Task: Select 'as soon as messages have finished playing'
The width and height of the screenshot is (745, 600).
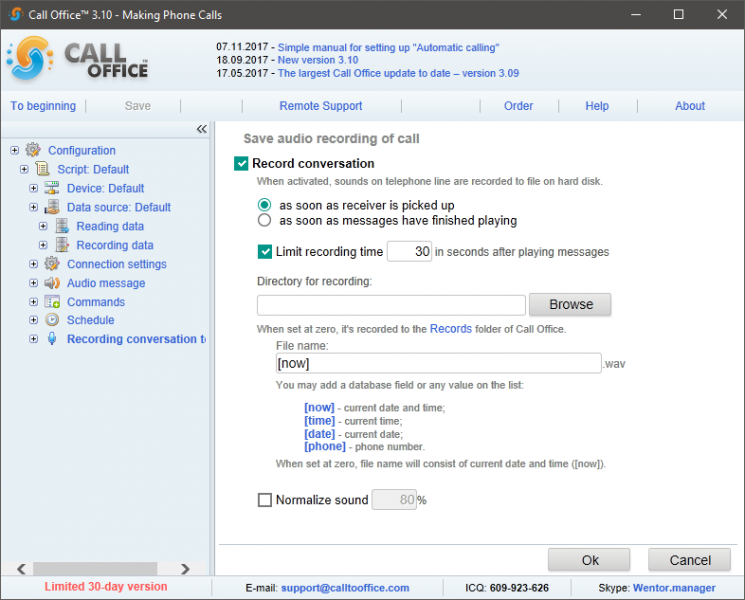Action: (264, 220)
